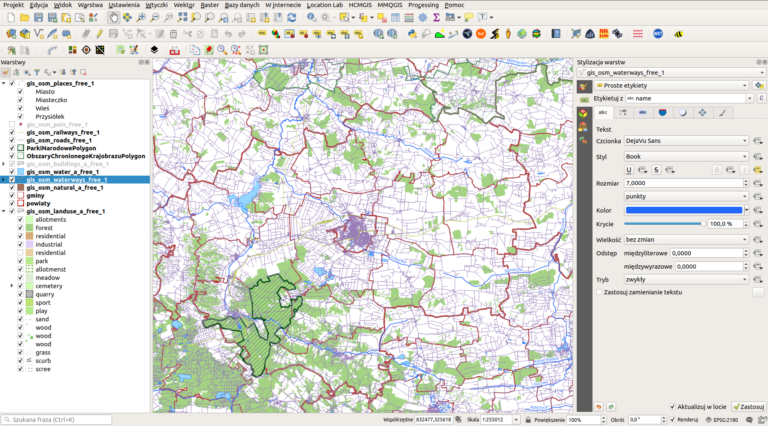Image resolution: width=768 pixels, height=426 pixels.
Task: Open the Tryb zwykły blend mode dropdown
Action: [x=686, y=280]
